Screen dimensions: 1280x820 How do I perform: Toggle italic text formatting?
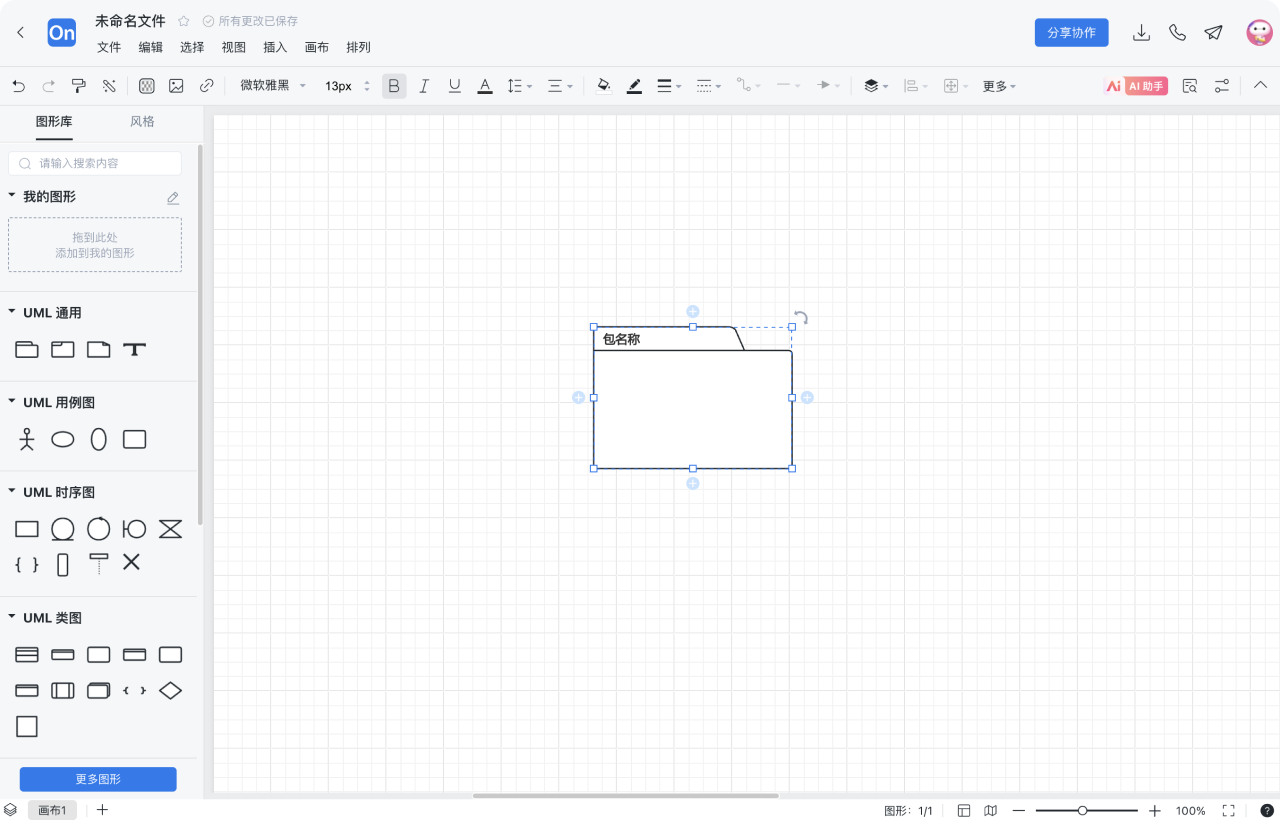pos(424,86)
